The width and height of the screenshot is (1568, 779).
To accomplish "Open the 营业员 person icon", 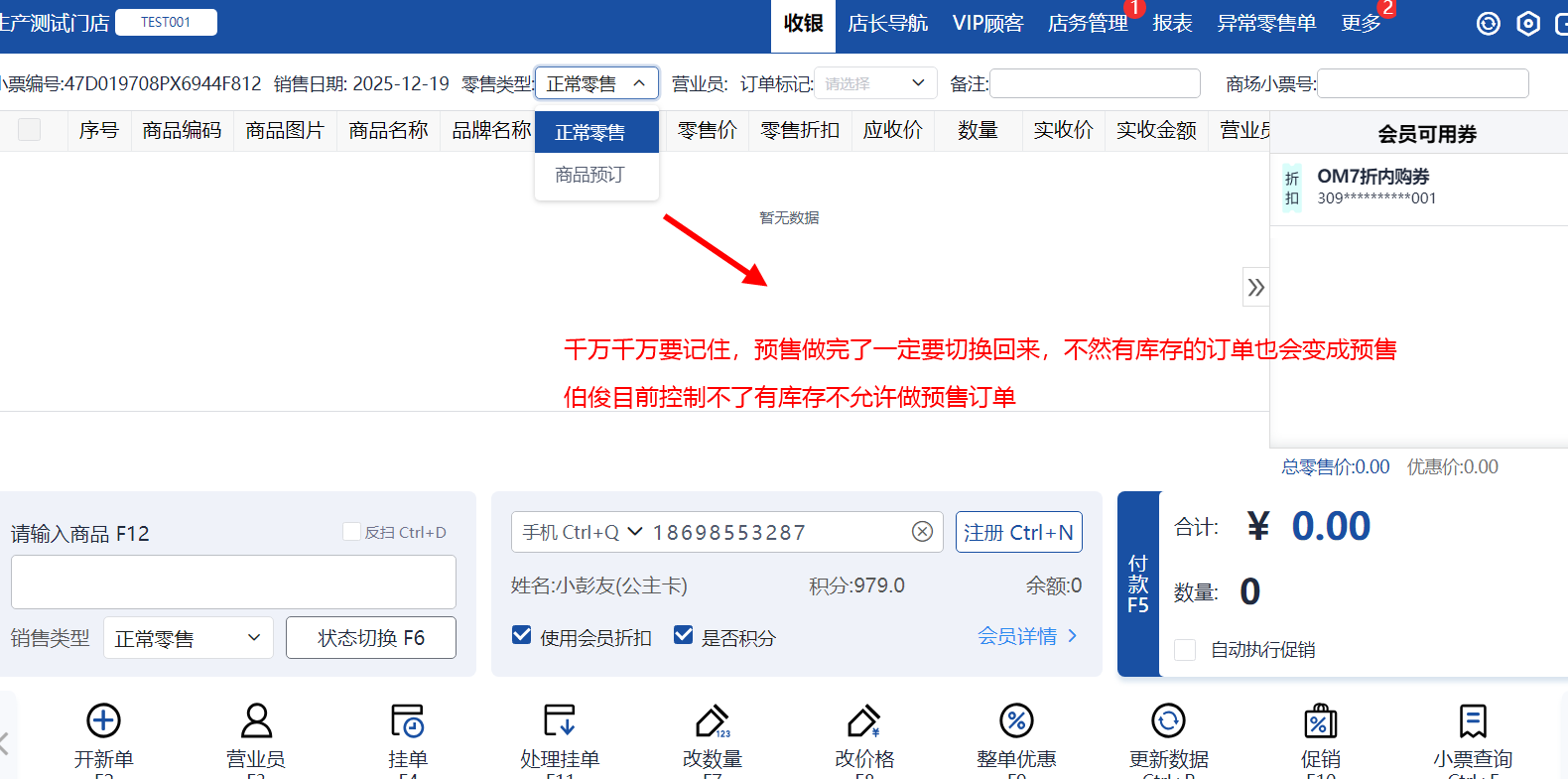I will (256, 721).
